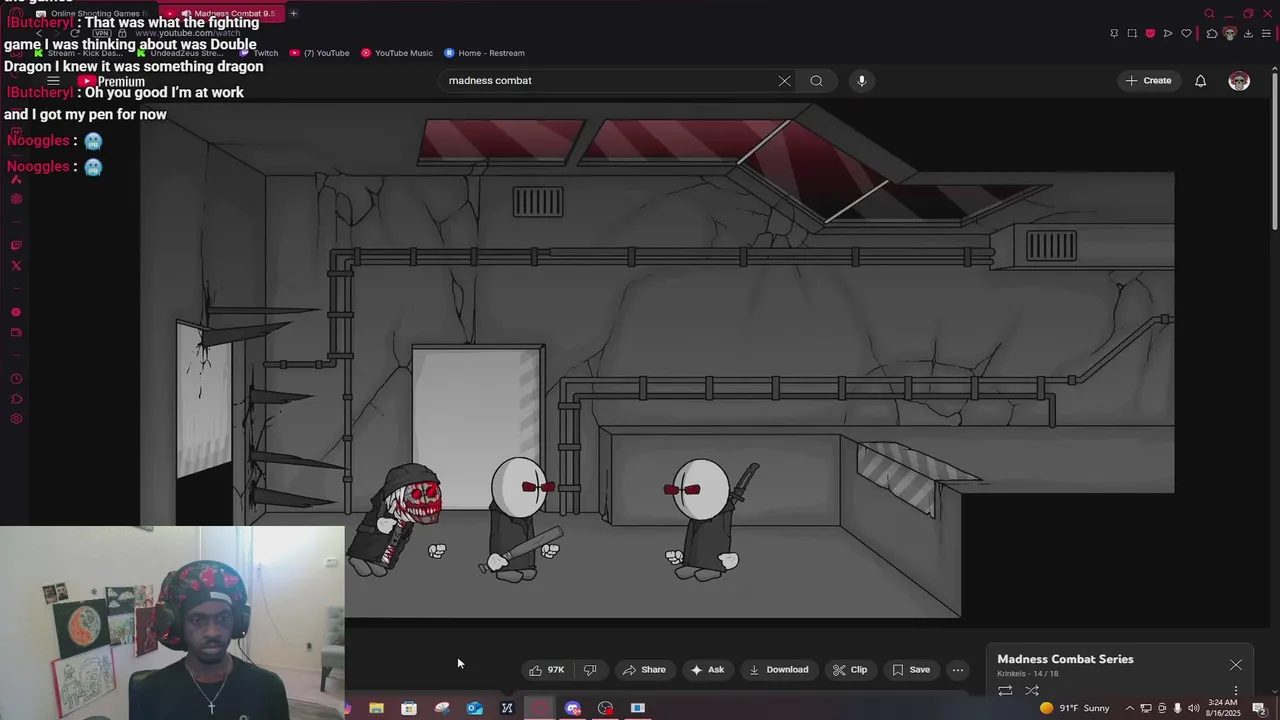1280x720 pixels.
Task: Take a snapshot with capture icon
Action: 1132,33
